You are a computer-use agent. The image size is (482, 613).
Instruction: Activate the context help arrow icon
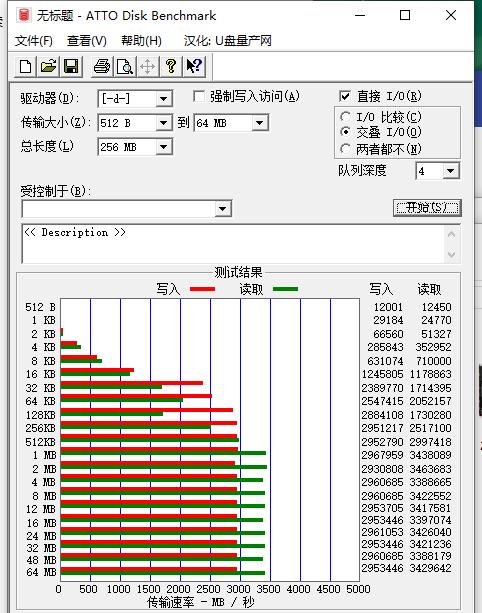tap(194, 66)
